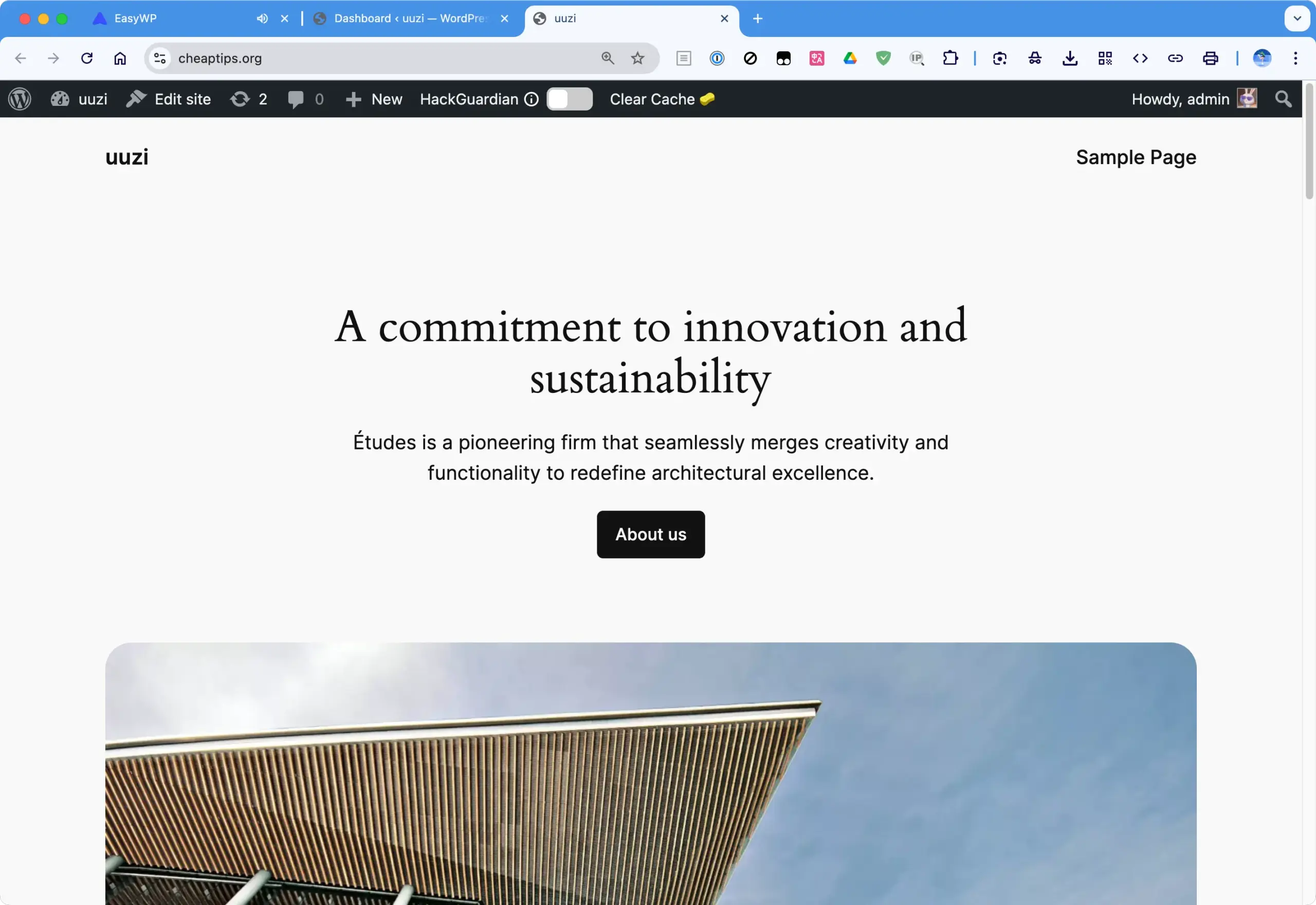1316x905 pixels.
Task: Click the uuzi site title link
Action: coord(127,157)
